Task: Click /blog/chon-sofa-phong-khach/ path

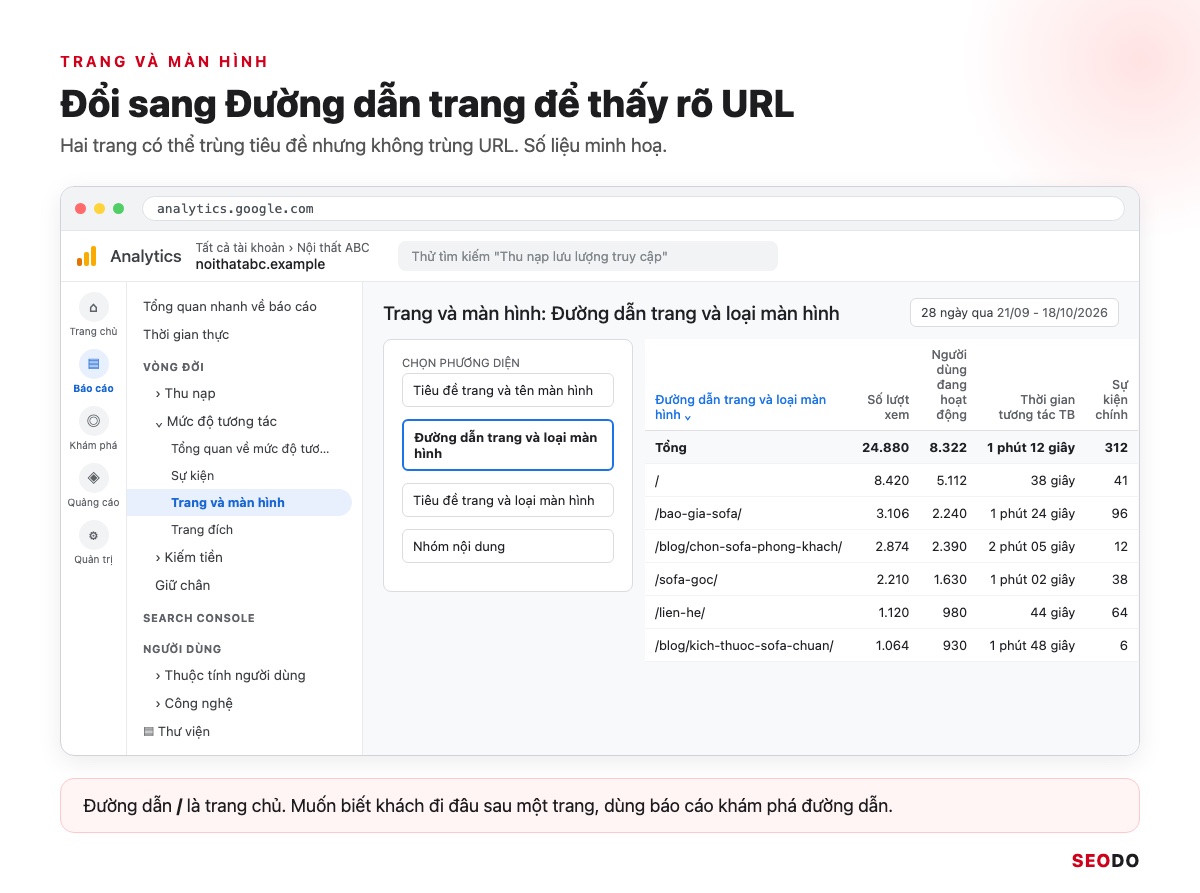Action: 748,546
